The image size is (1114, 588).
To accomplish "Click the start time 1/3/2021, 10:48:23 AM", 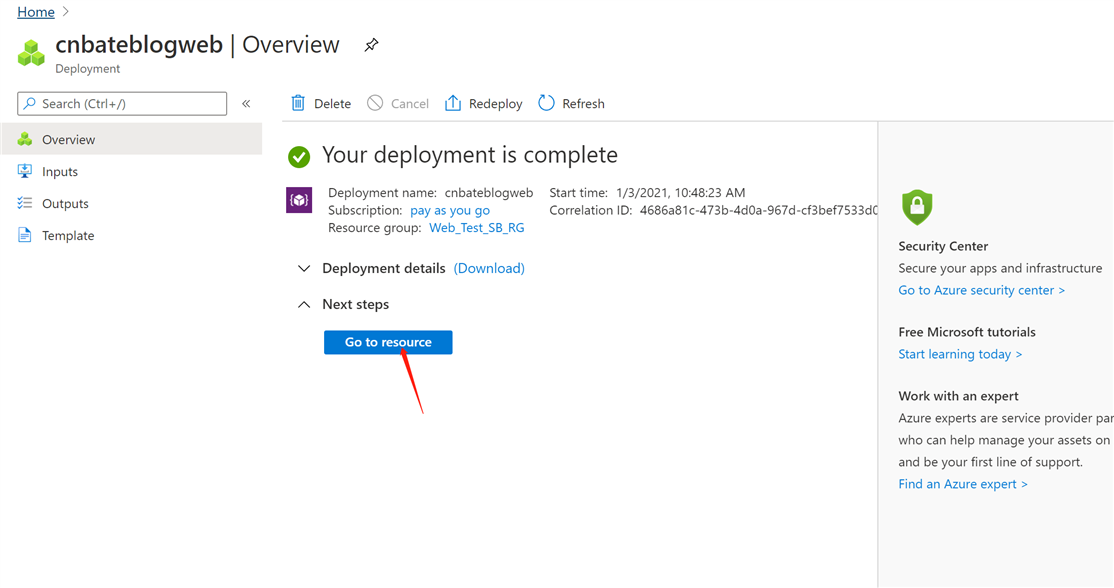I will (681, 192).
